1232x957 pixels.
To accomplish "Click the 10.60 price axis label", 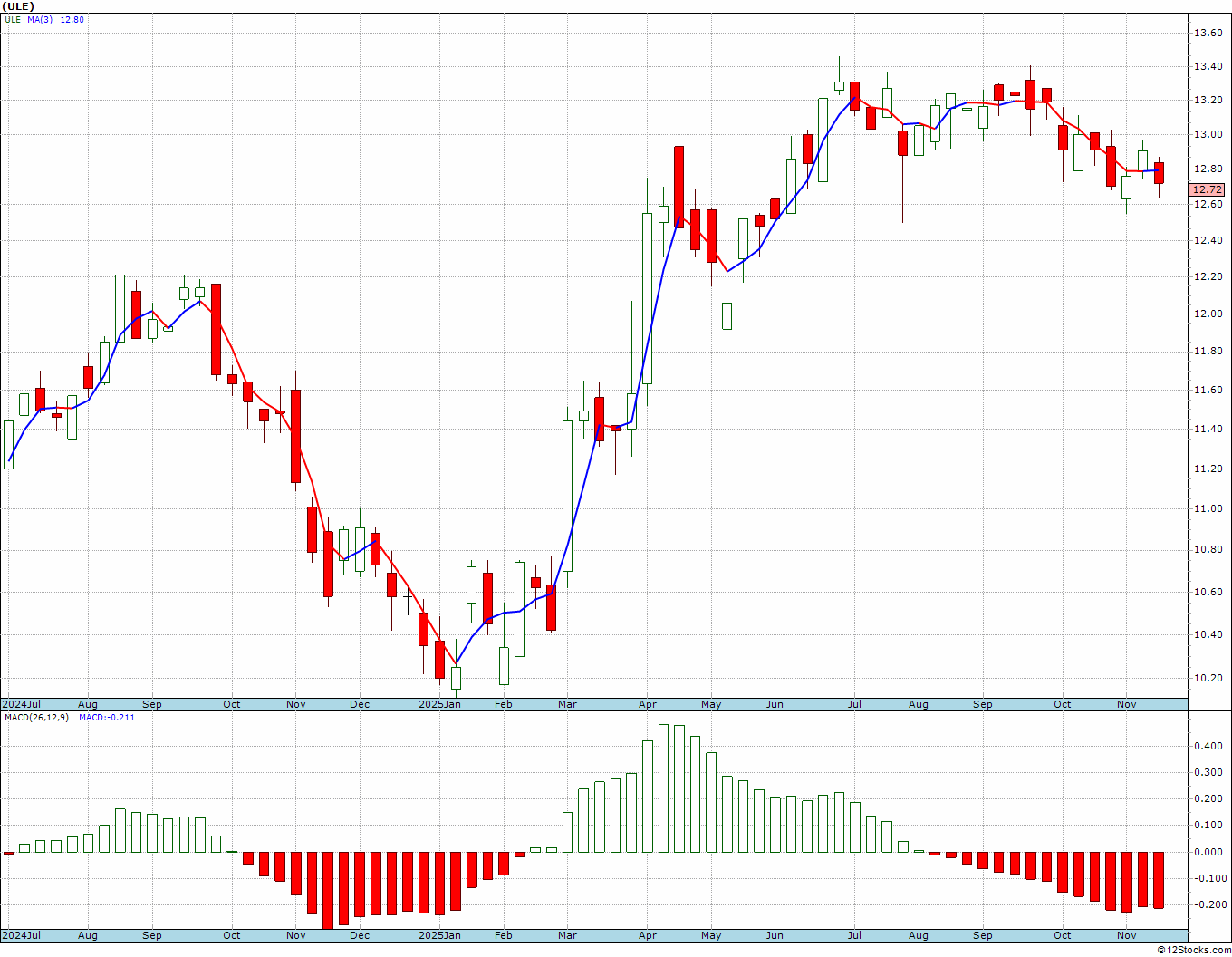I will point(1208,592).
